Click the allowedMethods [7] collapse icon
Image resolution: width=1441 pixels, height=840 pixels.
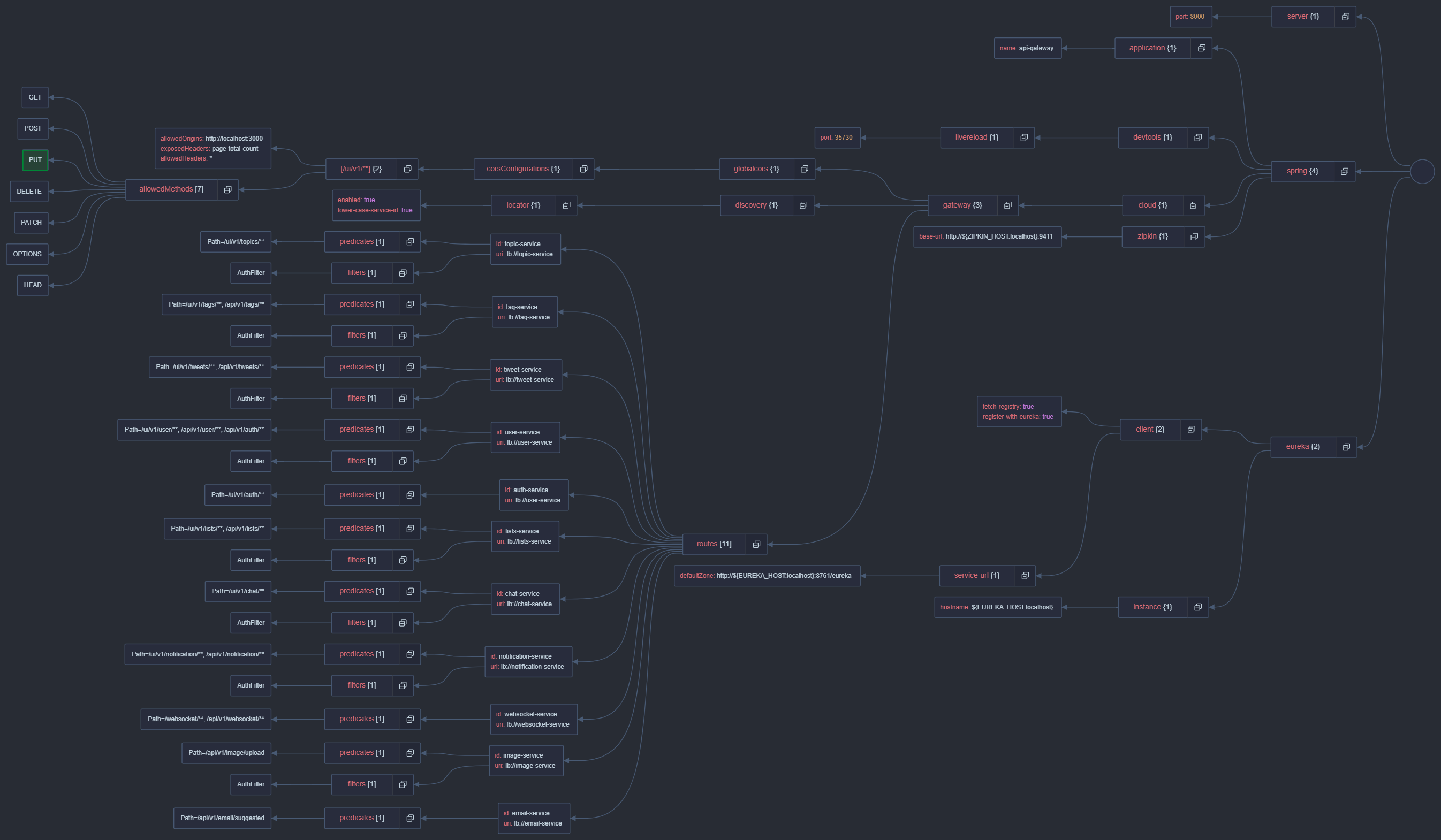coord(227,190)
